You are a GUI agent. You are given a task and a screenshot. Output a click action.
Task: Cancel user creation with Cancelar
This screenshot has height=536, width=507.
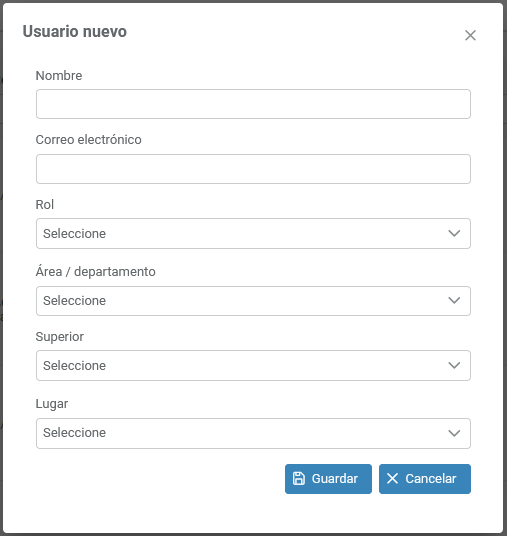425,479
